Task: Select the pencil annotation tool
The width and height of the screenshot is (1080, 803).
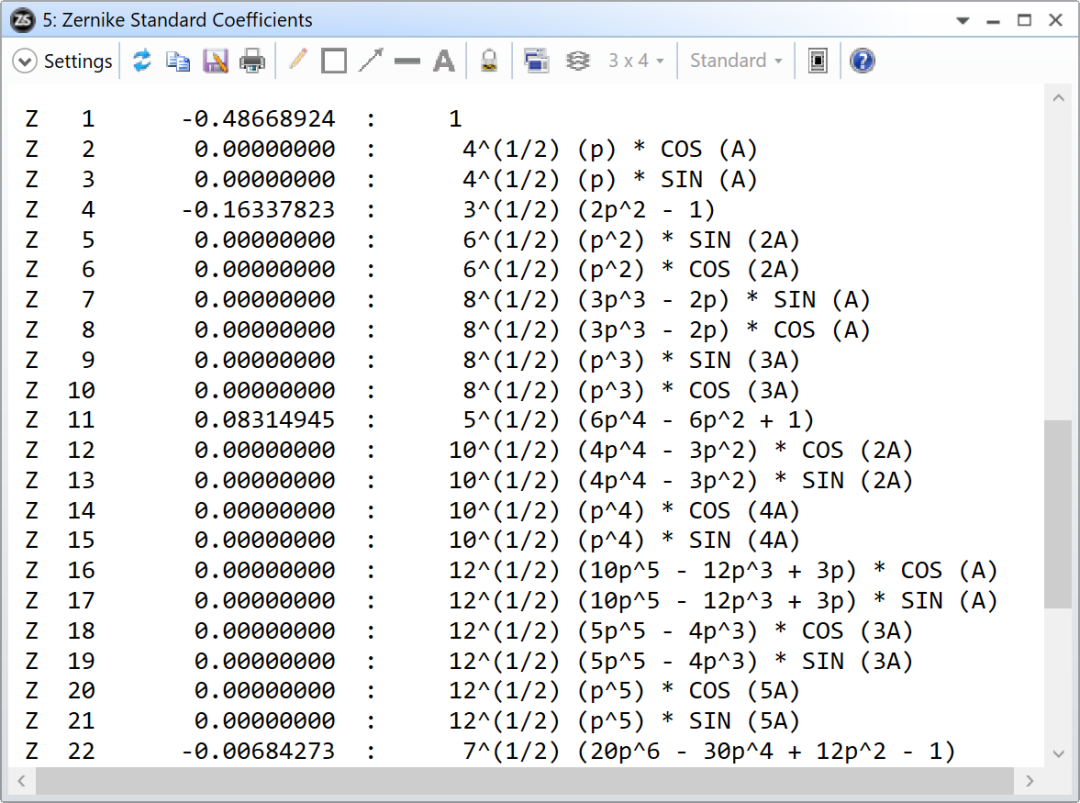Action: click(297, 60)
